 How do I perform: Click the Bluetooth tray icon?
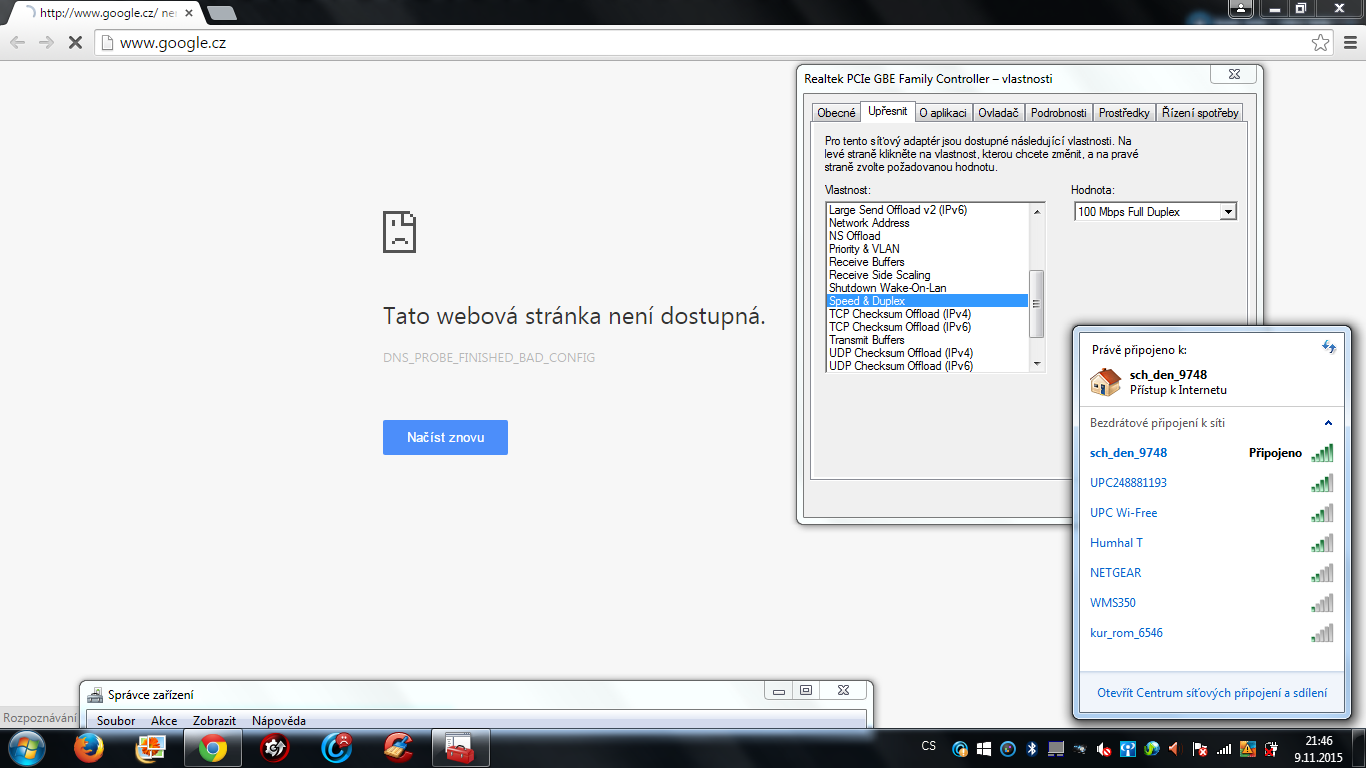coord(1032,748)
